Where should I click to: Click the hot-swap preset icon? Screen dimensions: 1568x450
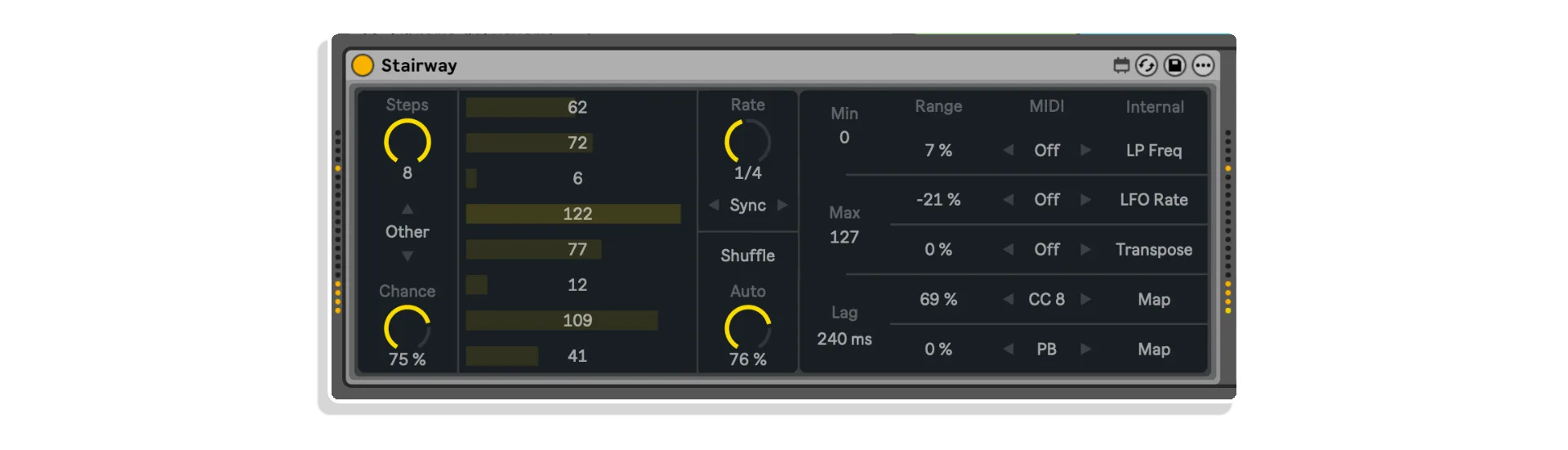pos(1147,65)
